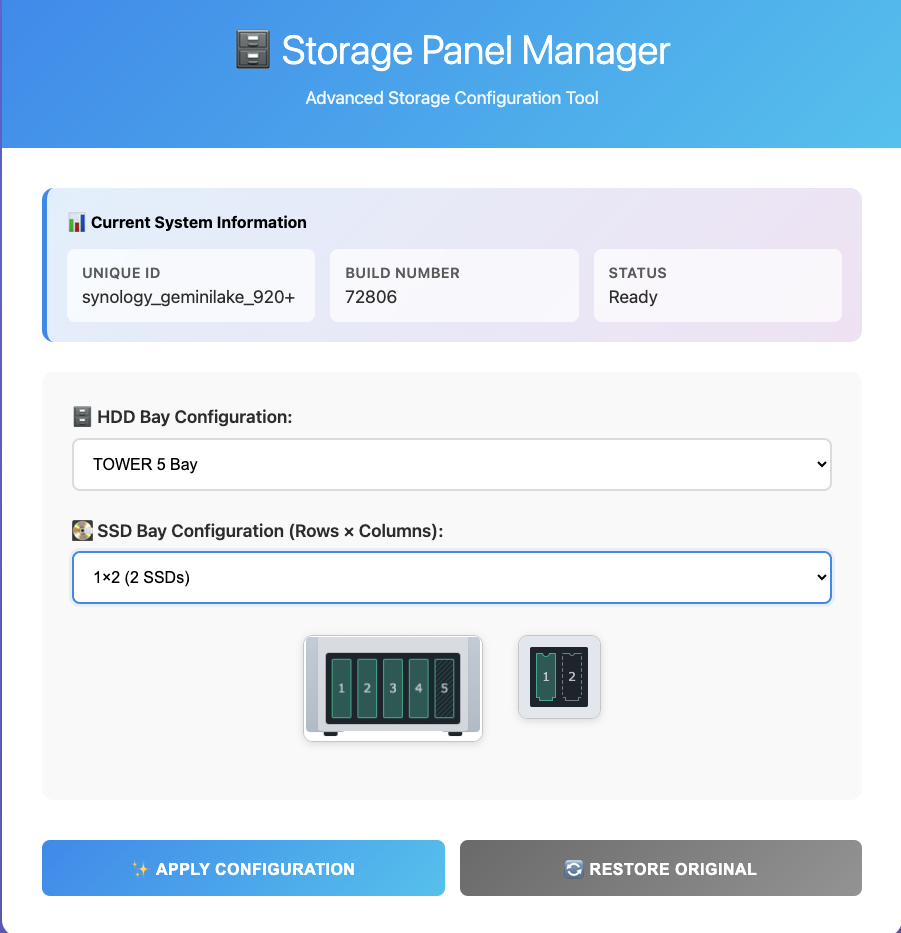Select hatched HDD bay 5 in the tower preview
Screen dimensions: 901x933
(x=444, y=688)
